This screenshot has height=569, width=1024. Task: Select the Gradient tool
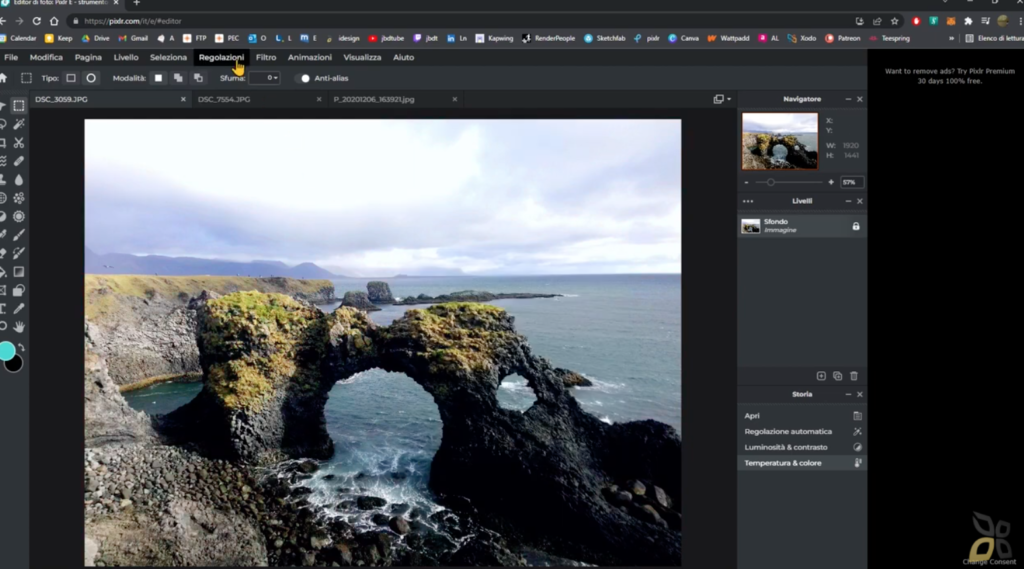pos(19,272)
